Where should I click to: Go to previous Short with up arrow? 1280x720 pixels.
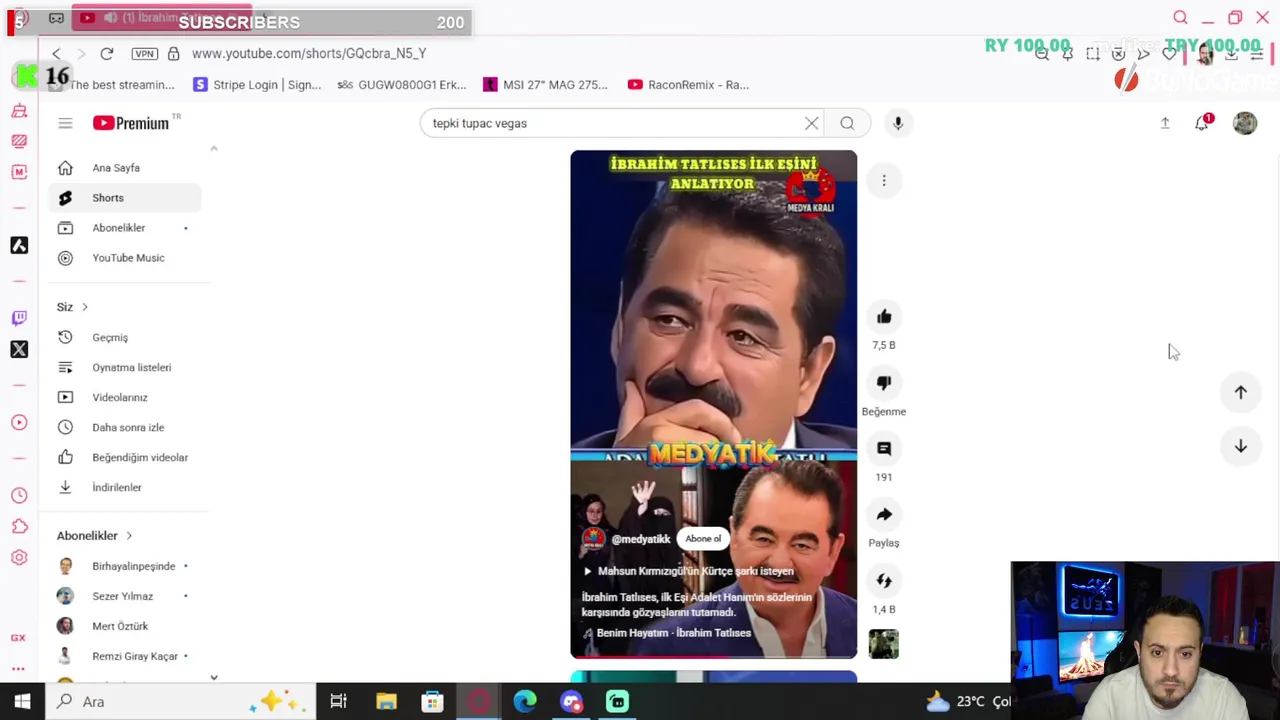tap(1240, 392)
